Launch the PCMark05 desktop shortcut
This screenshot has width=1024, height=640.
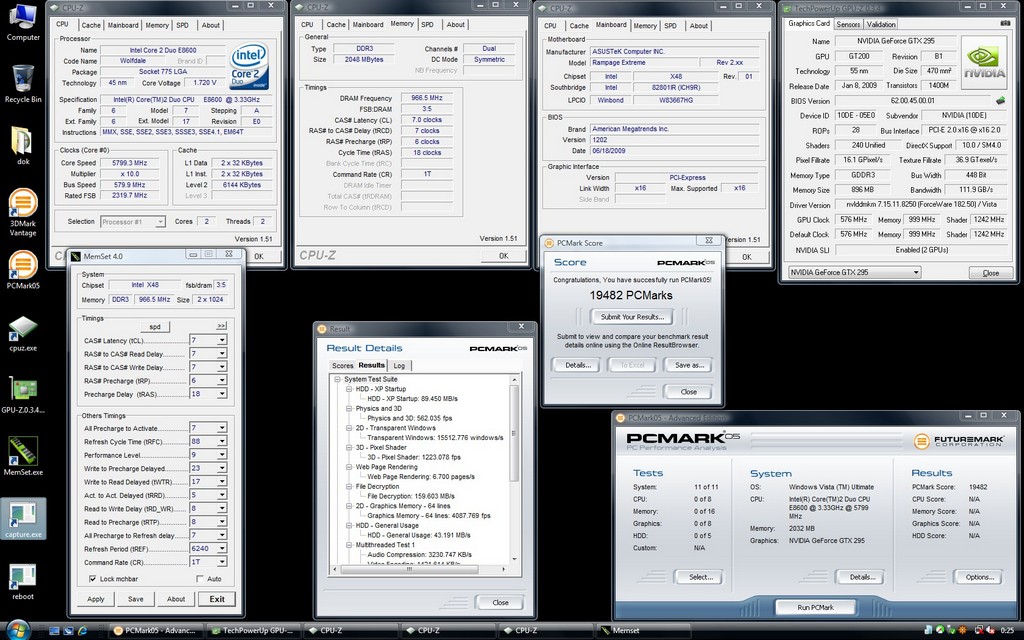[x=23, y=270]
